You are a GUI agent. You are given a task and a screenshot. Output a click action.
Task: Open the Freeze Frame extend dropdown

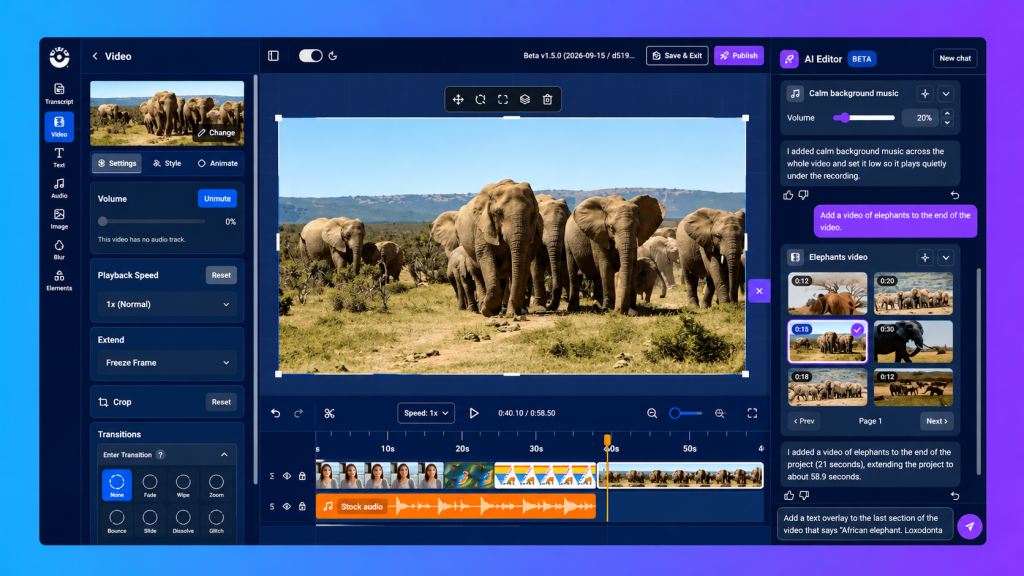tap(167, 362)
